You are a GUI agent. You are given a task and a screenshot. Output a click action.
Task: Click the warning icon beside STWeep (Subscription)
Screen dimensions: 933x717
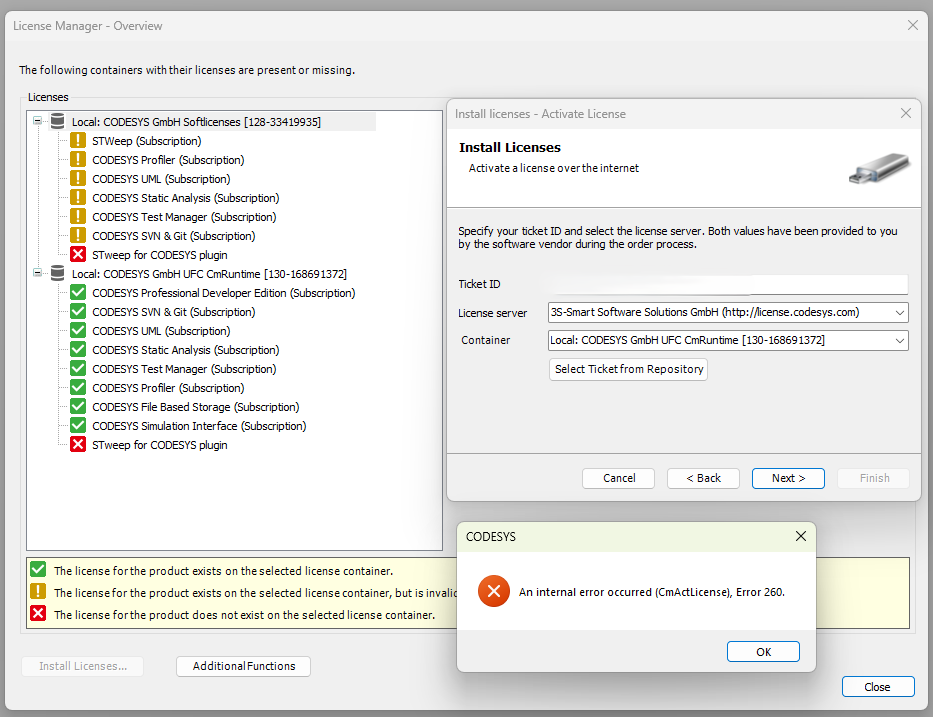[x=78, y=141]
